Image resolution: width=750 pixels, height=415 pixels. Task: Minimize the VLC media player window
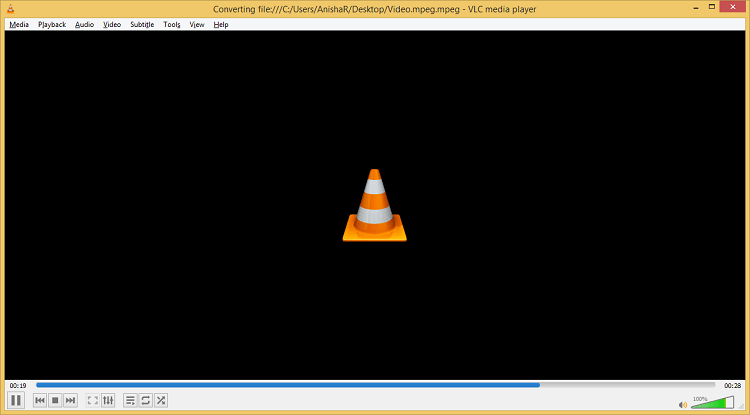695,7
